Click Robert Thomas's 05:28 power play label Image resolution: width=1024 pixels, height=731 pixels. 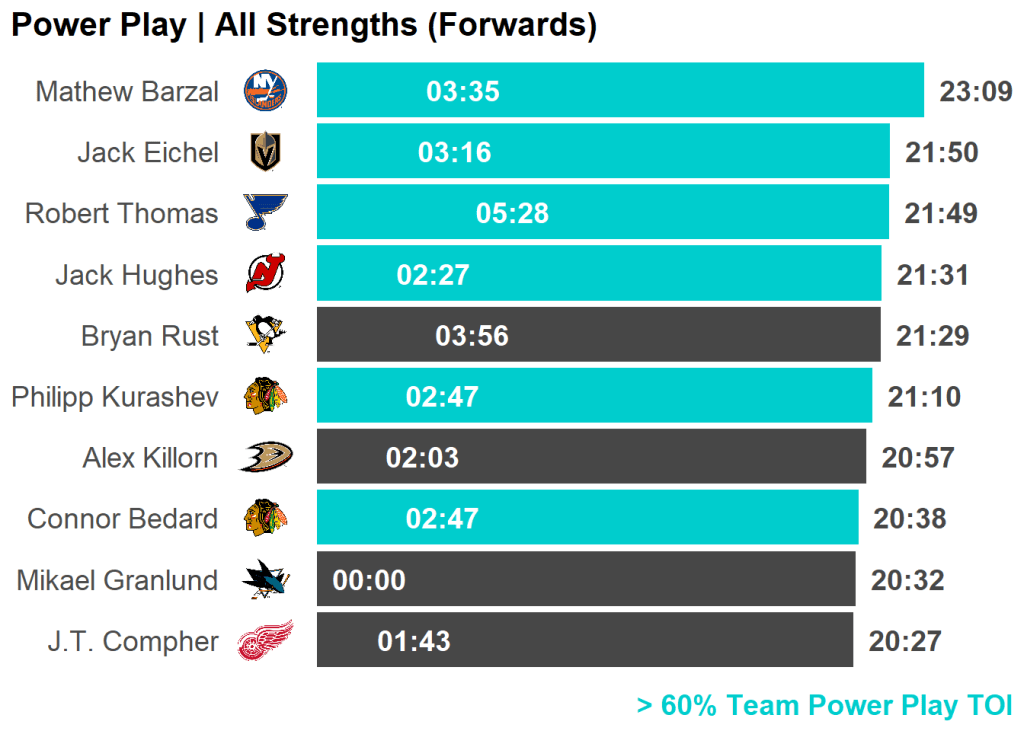click(x=512, y=214)
